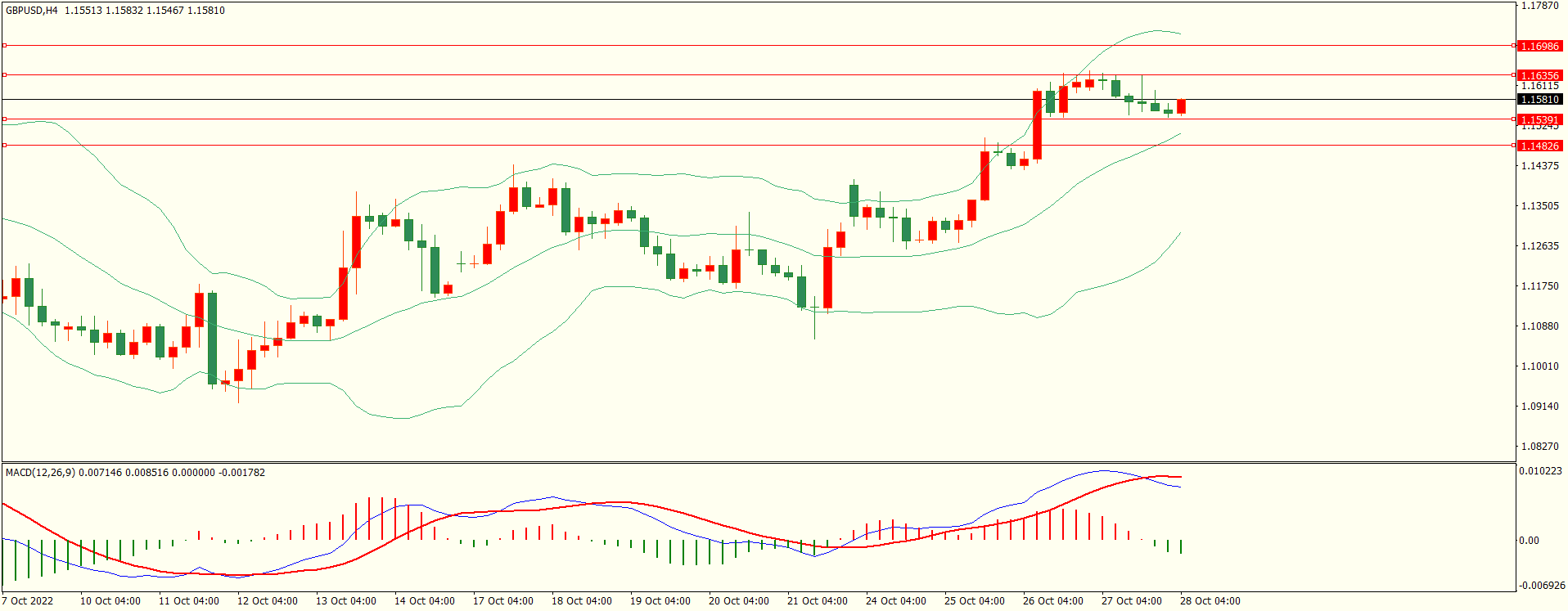The width and height of the screenshot is (1568, 611).
Task: Click the 24 Oct 04:00 time label
Action: click(x=896, y=601)
